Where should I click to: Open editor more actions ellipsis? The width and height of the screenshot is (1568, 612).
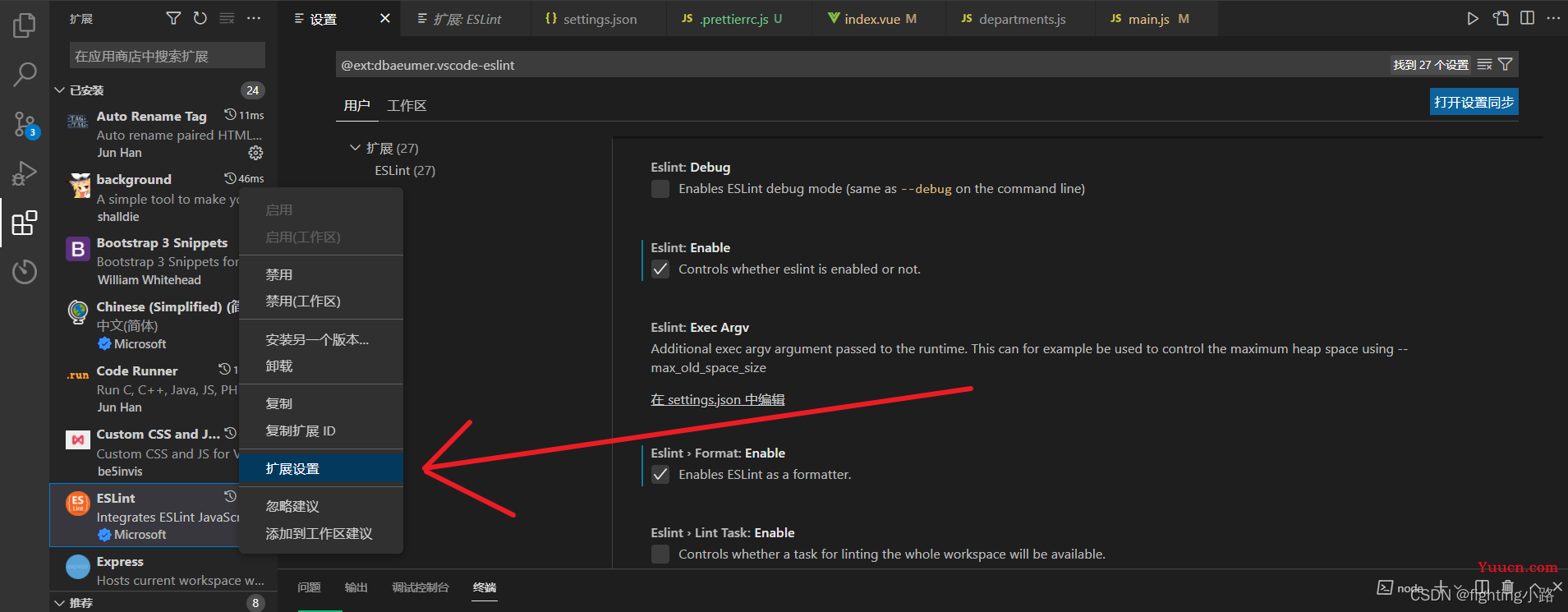[1553, 18]
